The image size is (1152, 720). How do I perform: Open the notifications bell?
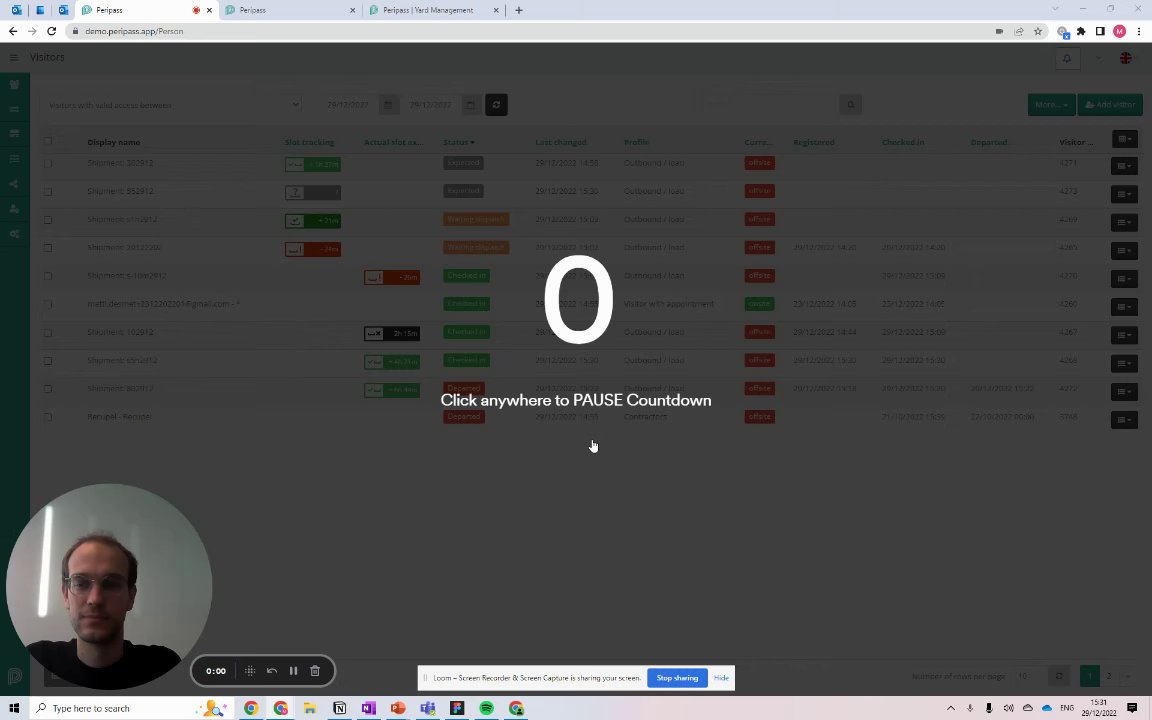1068,58
